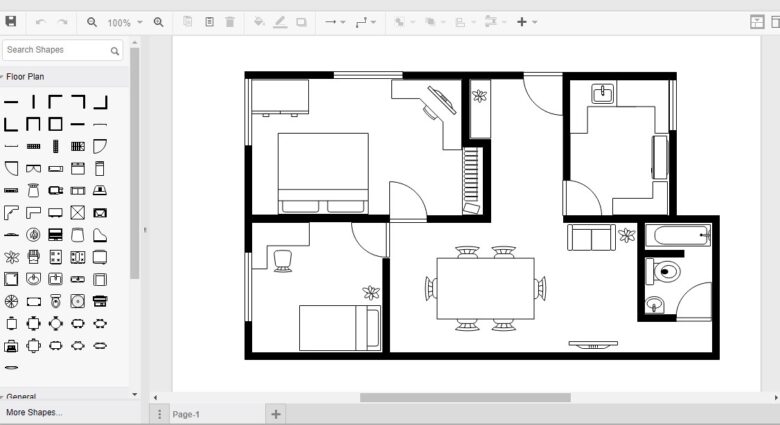This screenshot has width=780, height=425.
Task: Pick the horizontal wall shape in the palette
Action: click(11, 102)
